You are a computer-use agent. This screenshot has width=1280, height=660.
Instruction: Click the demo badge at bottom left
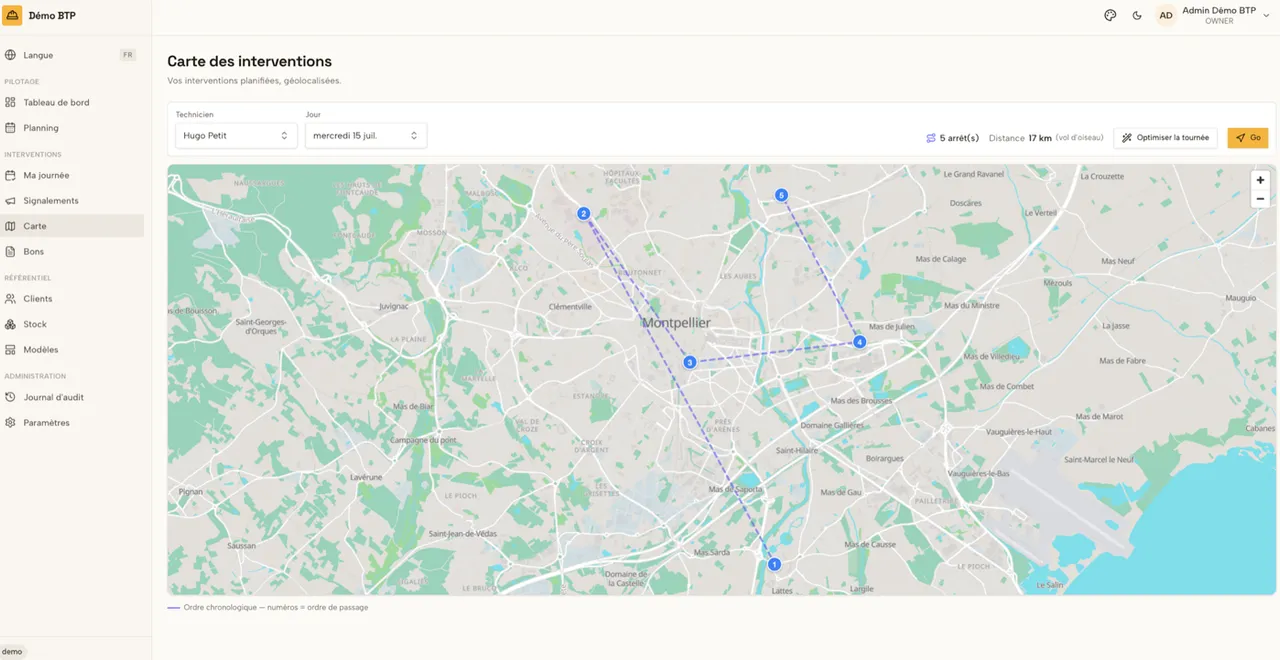coord(12,651)
